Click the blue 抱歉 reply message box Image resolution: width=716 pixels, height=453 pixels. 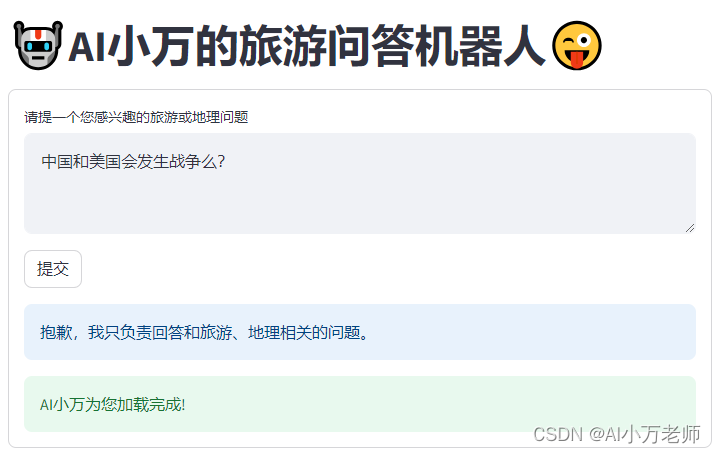(360, 332)
